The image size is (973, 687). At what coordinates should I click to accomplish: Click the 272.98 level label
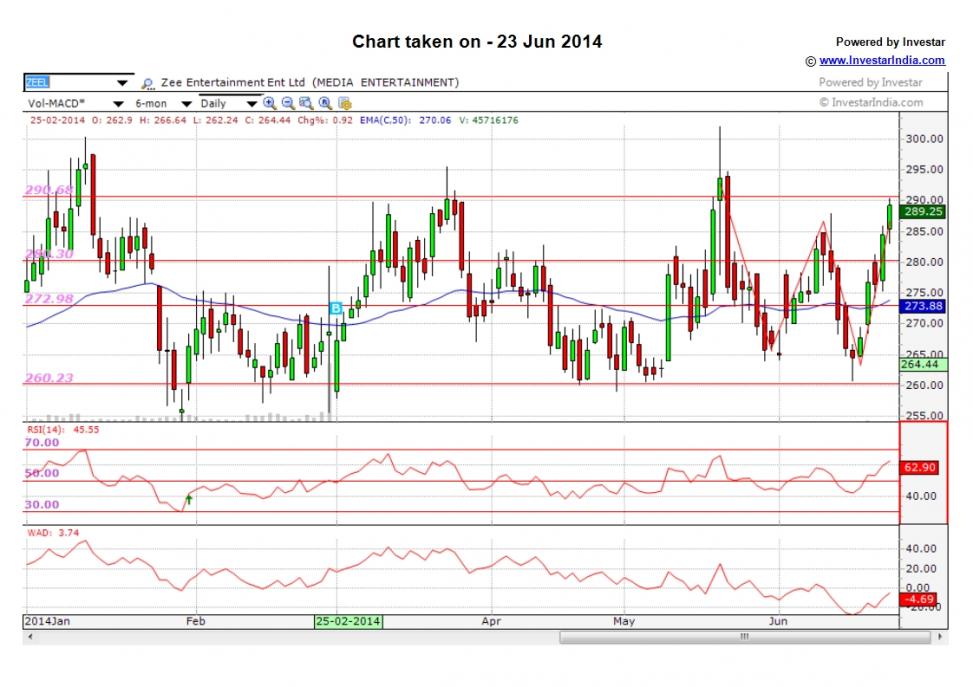[48, 299]
